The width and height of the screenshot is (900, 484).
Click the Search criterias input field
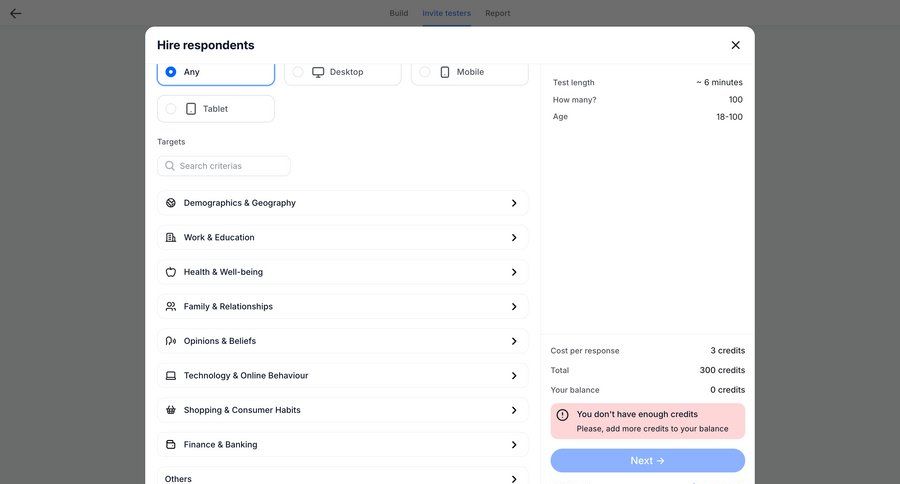[232, 166]
